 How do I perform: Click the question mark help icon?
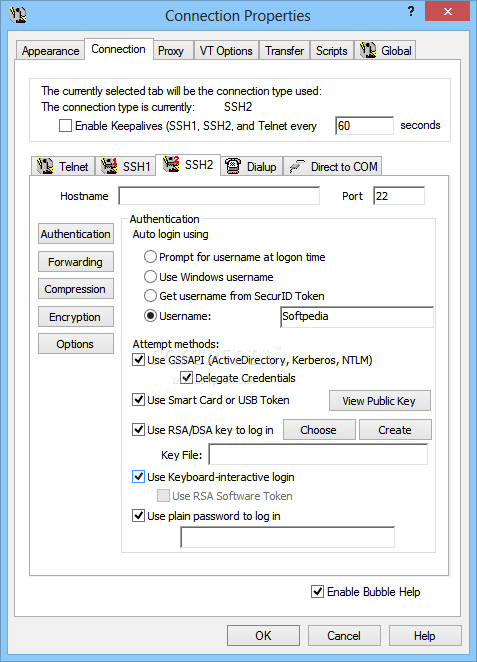411,12
